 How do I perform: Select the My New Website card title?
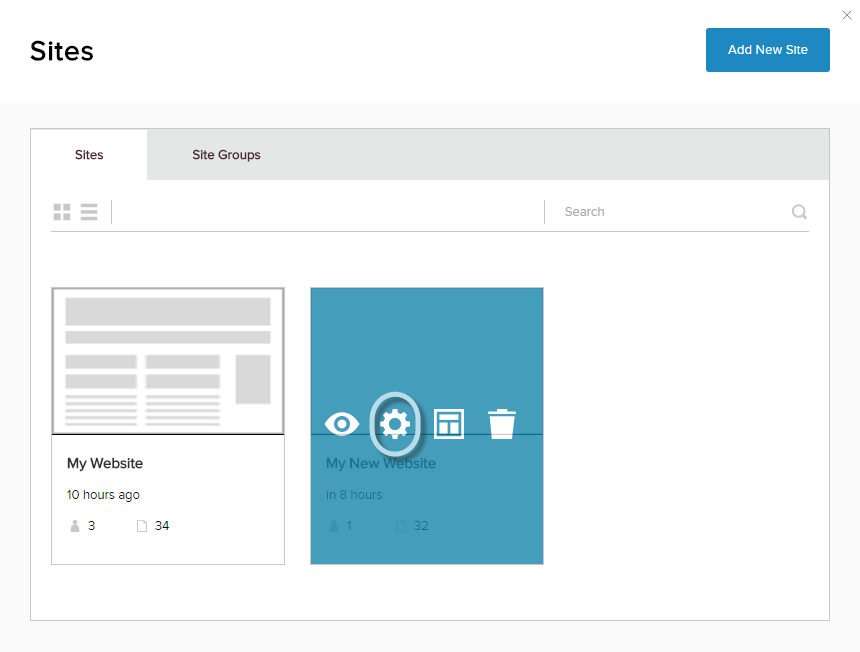coord(381,463)
